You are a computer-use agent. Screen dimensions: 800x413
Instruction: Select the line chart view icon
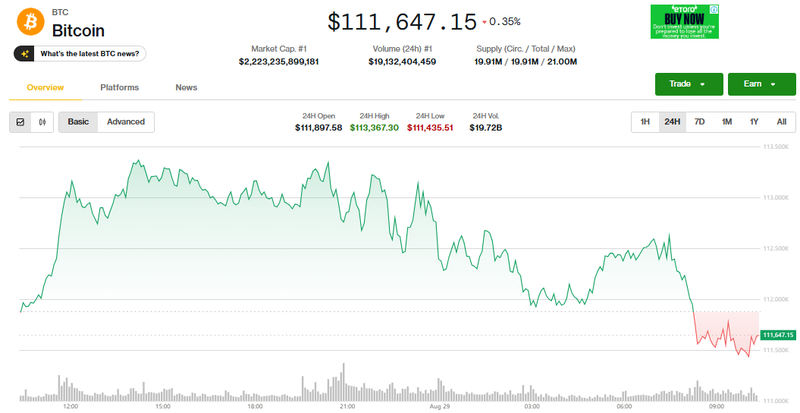21,122
